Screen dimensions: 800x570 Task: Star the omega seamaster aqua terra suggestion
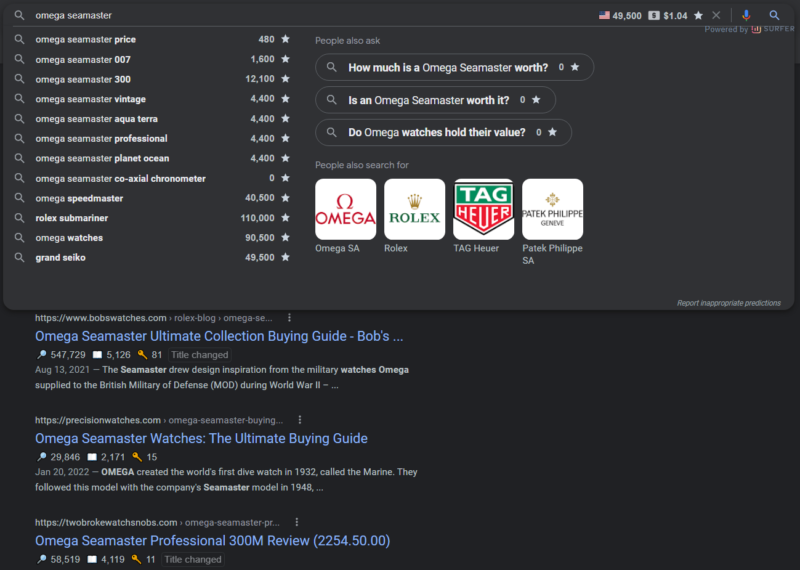point(286,118)
